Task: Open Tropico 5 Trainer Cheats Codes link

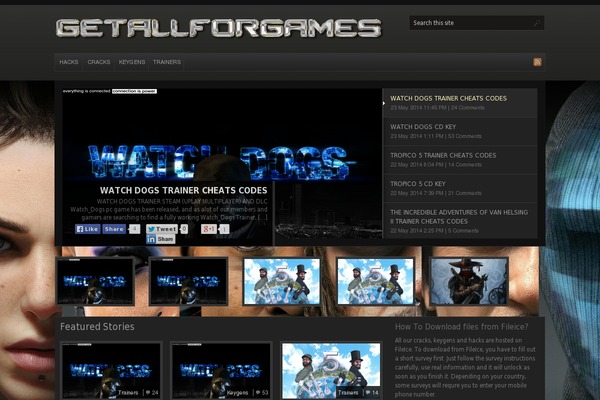Action: (x=443, y=155)
